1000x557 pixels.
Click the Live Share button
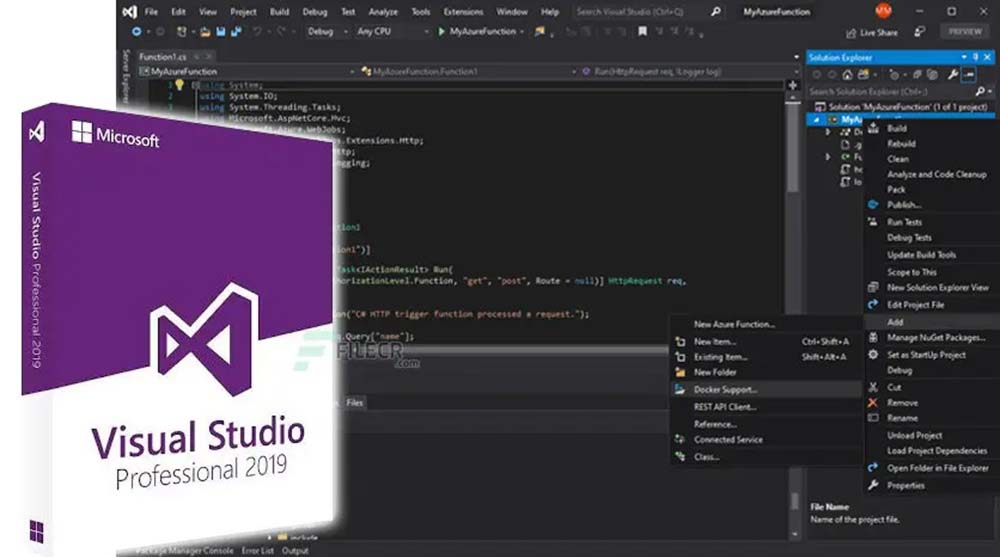pyautogui.click(x=871, y=33)
